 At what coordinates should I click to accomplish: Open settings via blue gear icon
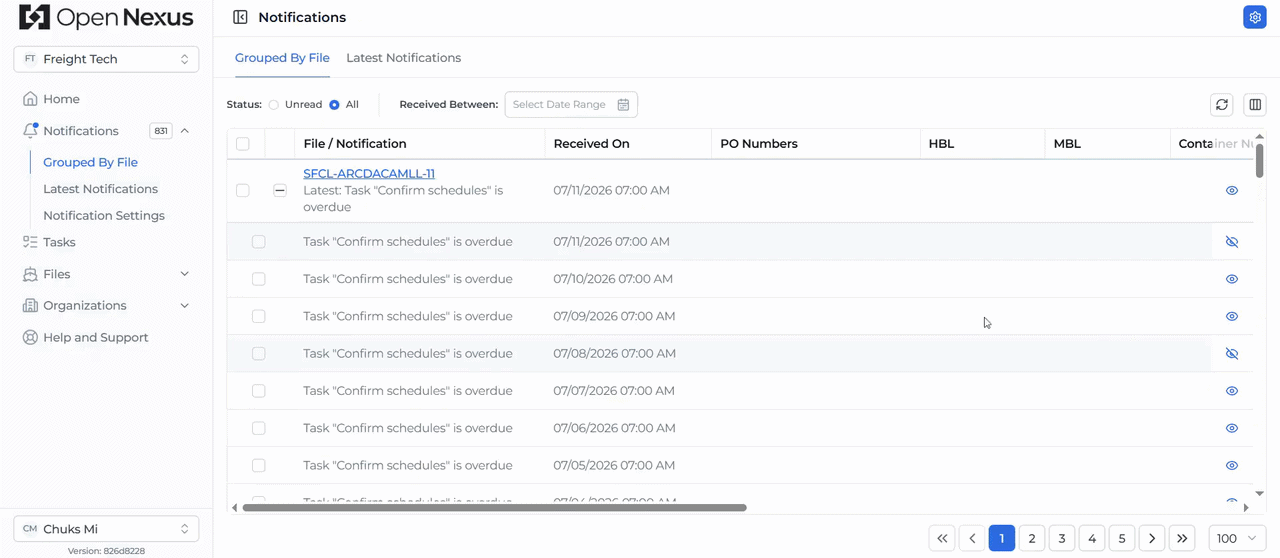coord(1254,17)
